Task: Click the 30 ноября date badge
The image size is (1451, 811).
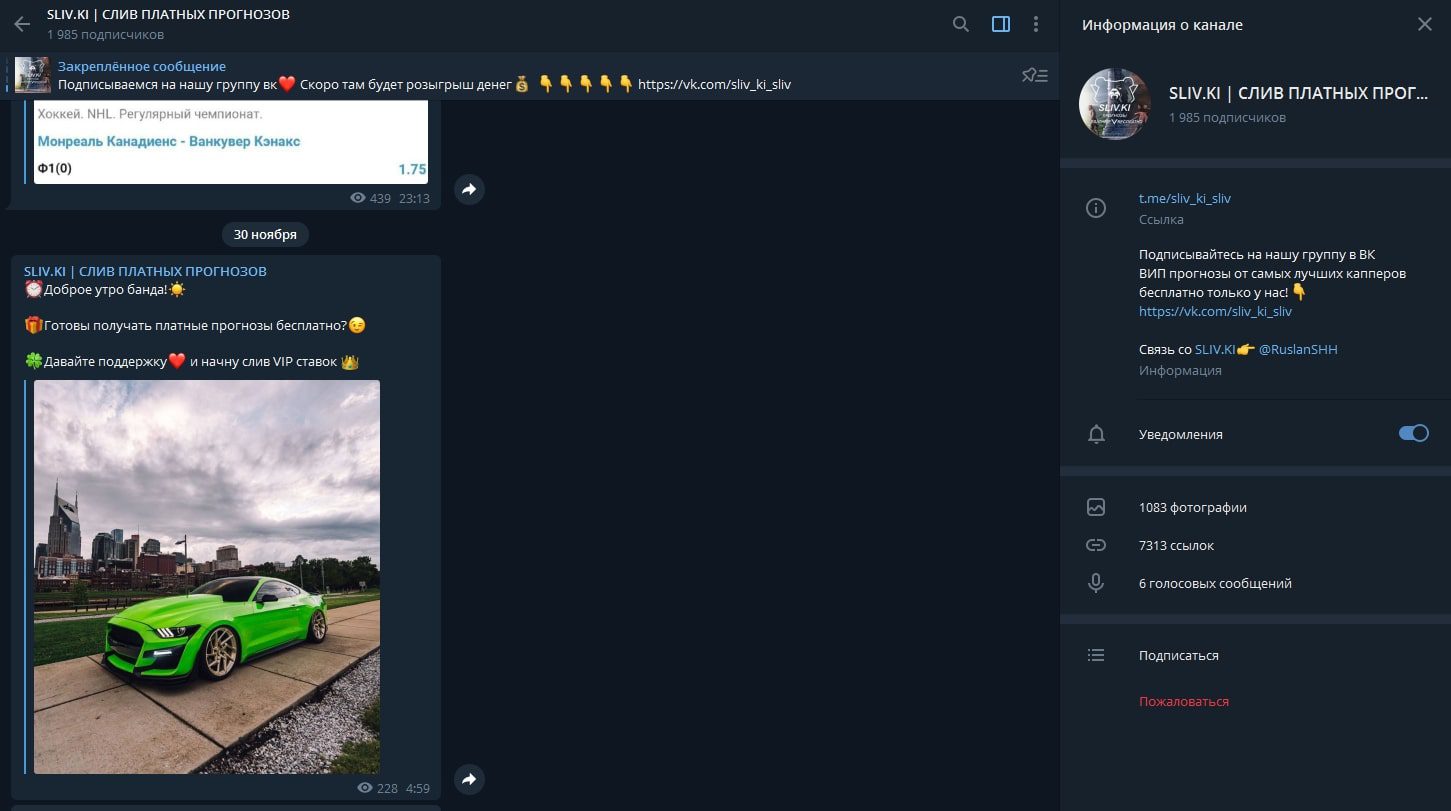Action: coord(265,234)
